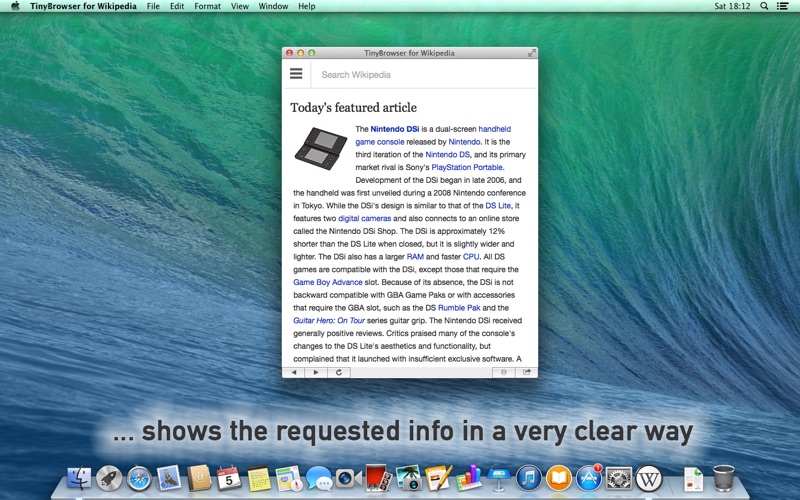800x500 pixels.
Task: Click the Search Wikipedia field
Action: (423, 74)
